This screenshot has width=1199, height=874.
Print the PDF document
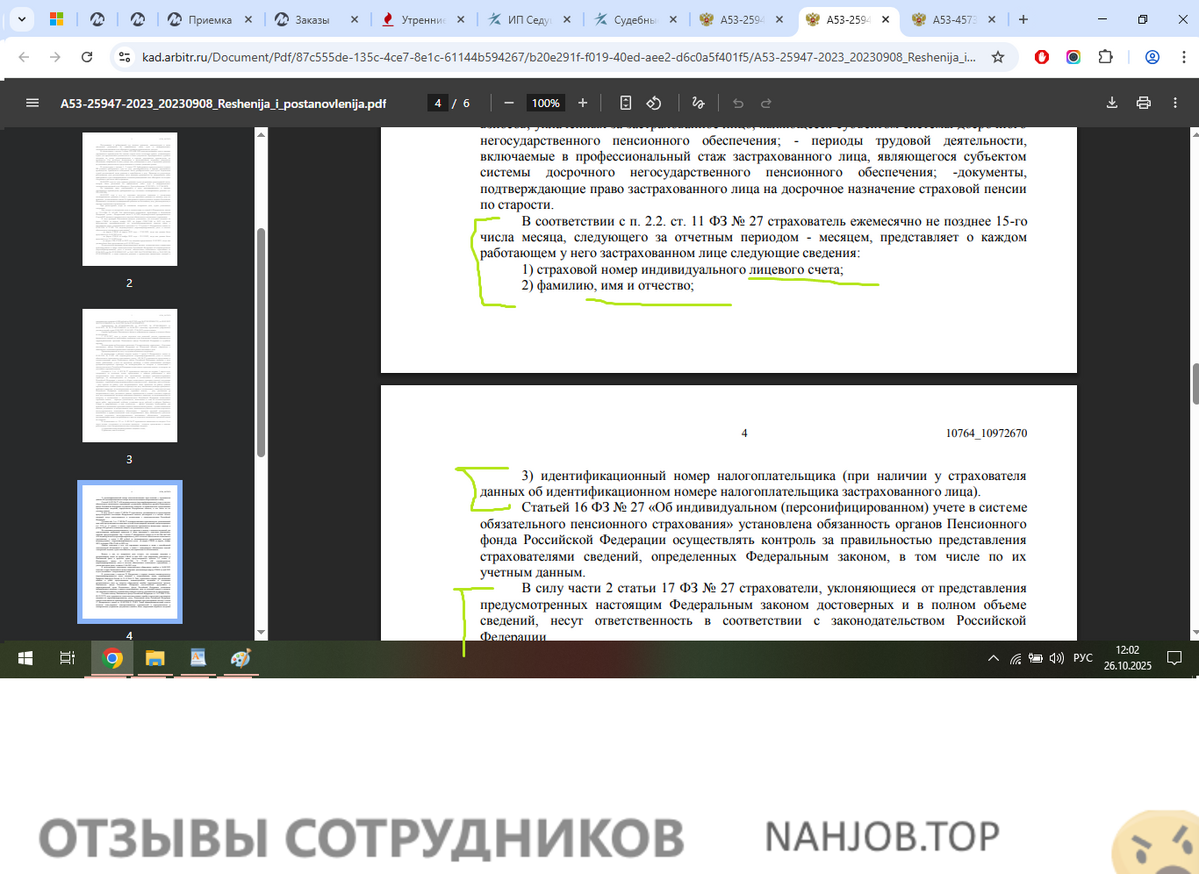1143,103
